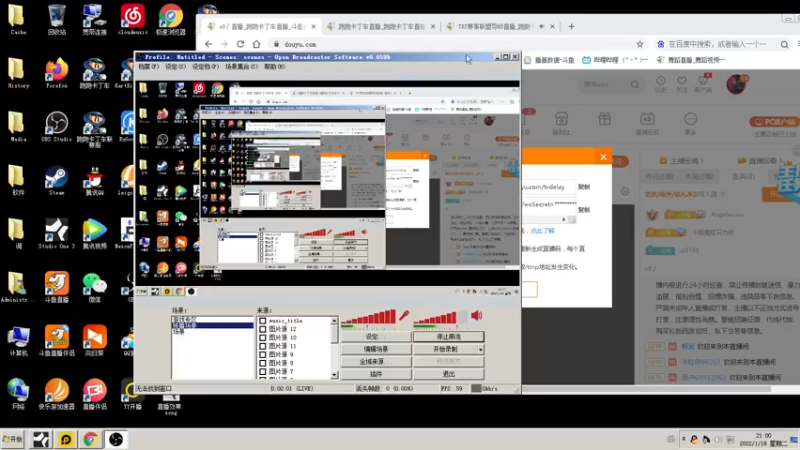Open the 极速浏览器 desktop shortcut
This screenshot has width=800, height=450.
tap(170, 18)
